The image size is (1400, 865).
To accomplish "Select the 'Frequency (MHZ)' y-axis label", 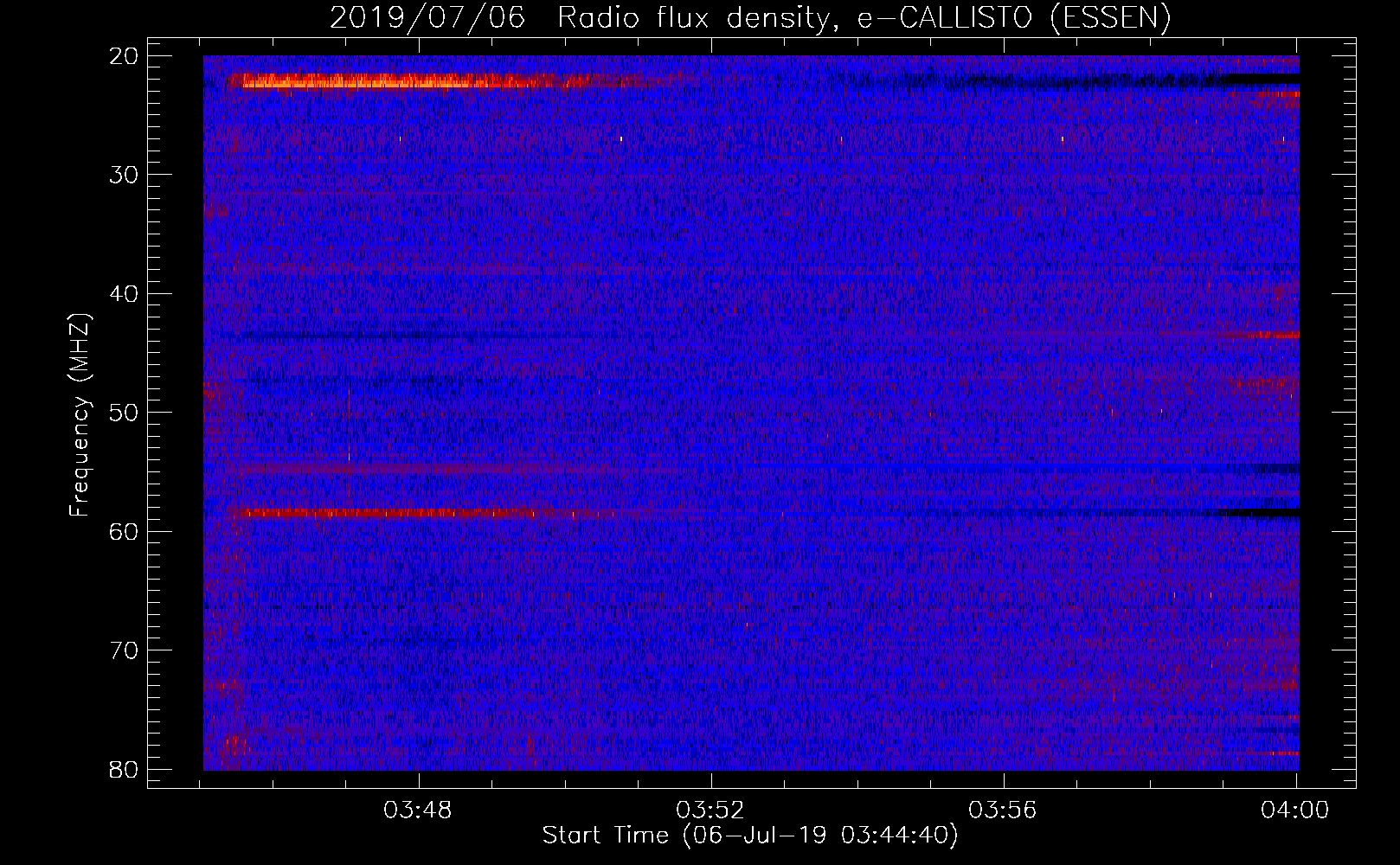I will pyautogui.click(x=80, y=415).
